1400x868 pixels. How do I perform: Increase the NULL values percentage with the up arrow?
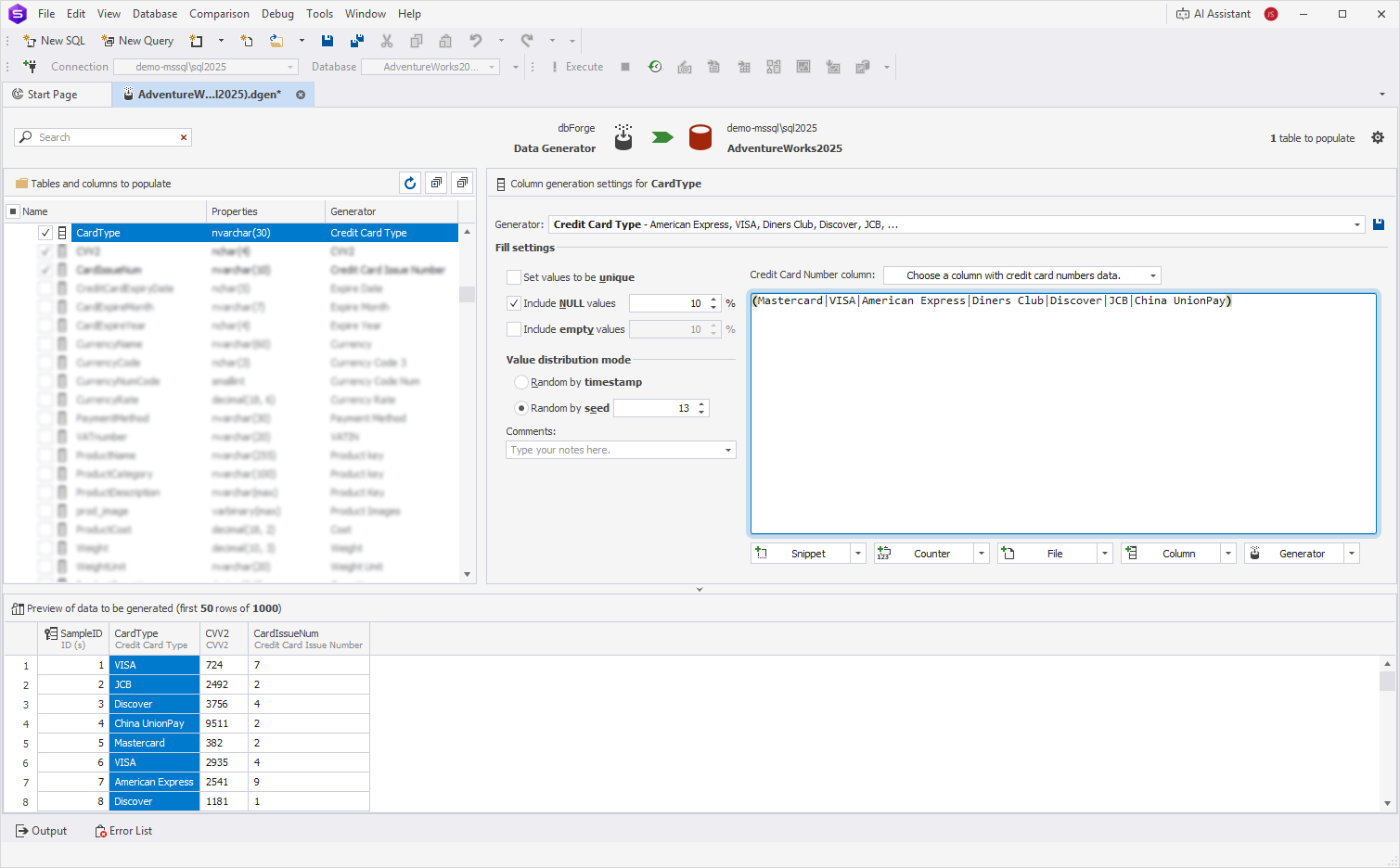(x=713, y=300)
